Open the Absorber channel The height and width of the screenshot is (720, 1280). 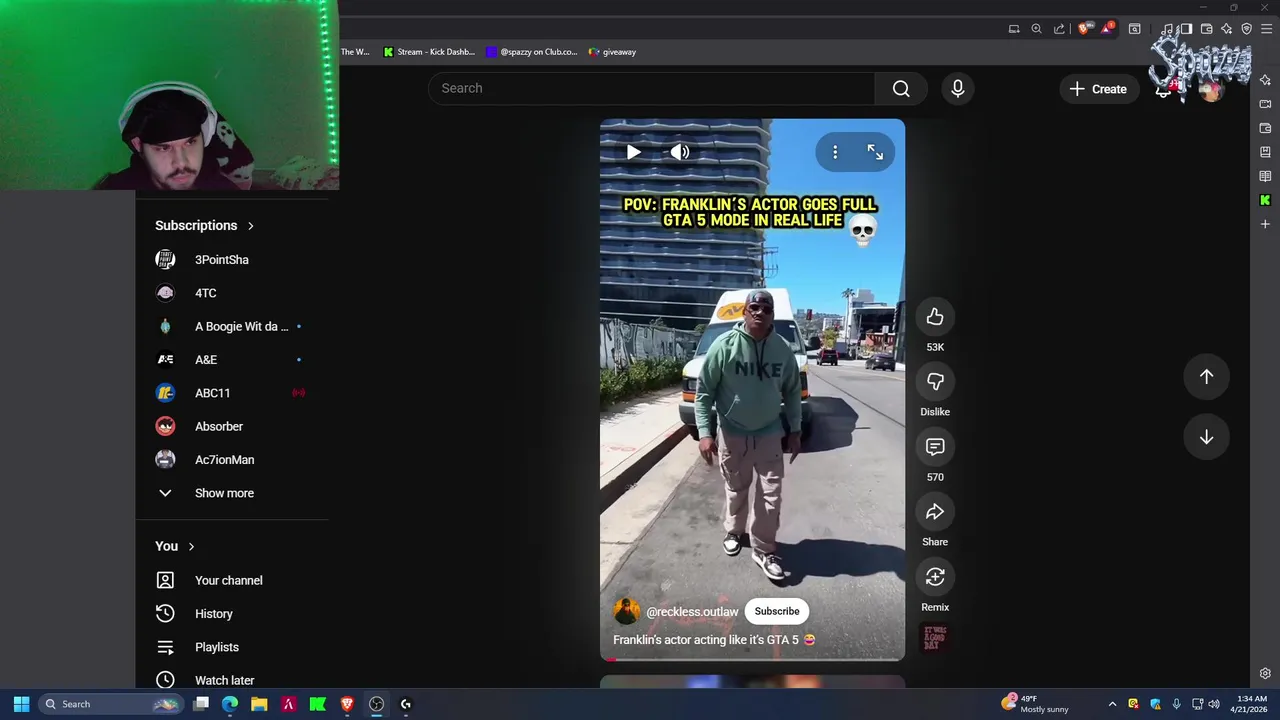pos(221,427)
